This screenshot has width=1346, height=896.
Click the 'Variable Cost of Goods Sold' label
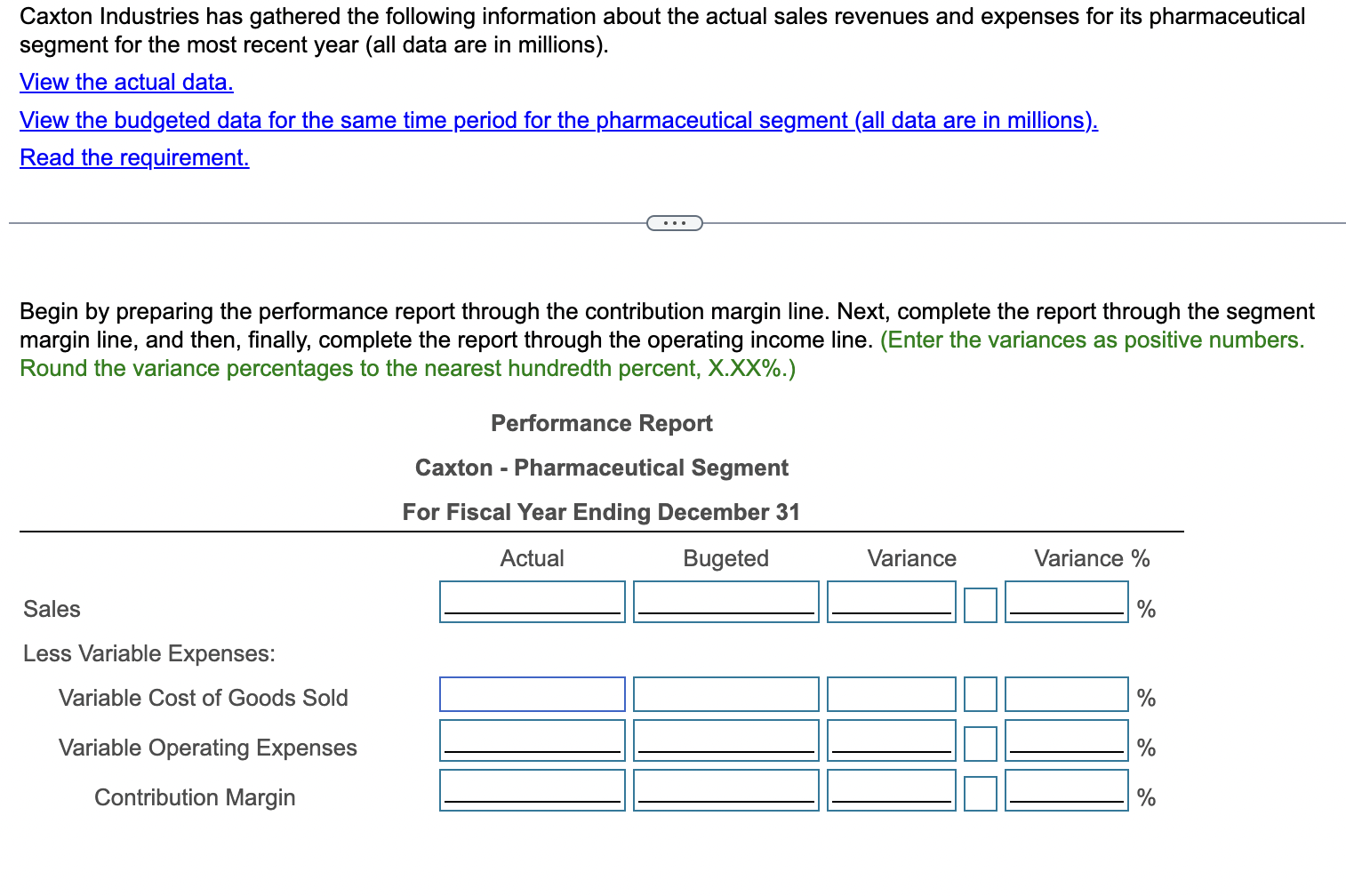tap(204, 698)
